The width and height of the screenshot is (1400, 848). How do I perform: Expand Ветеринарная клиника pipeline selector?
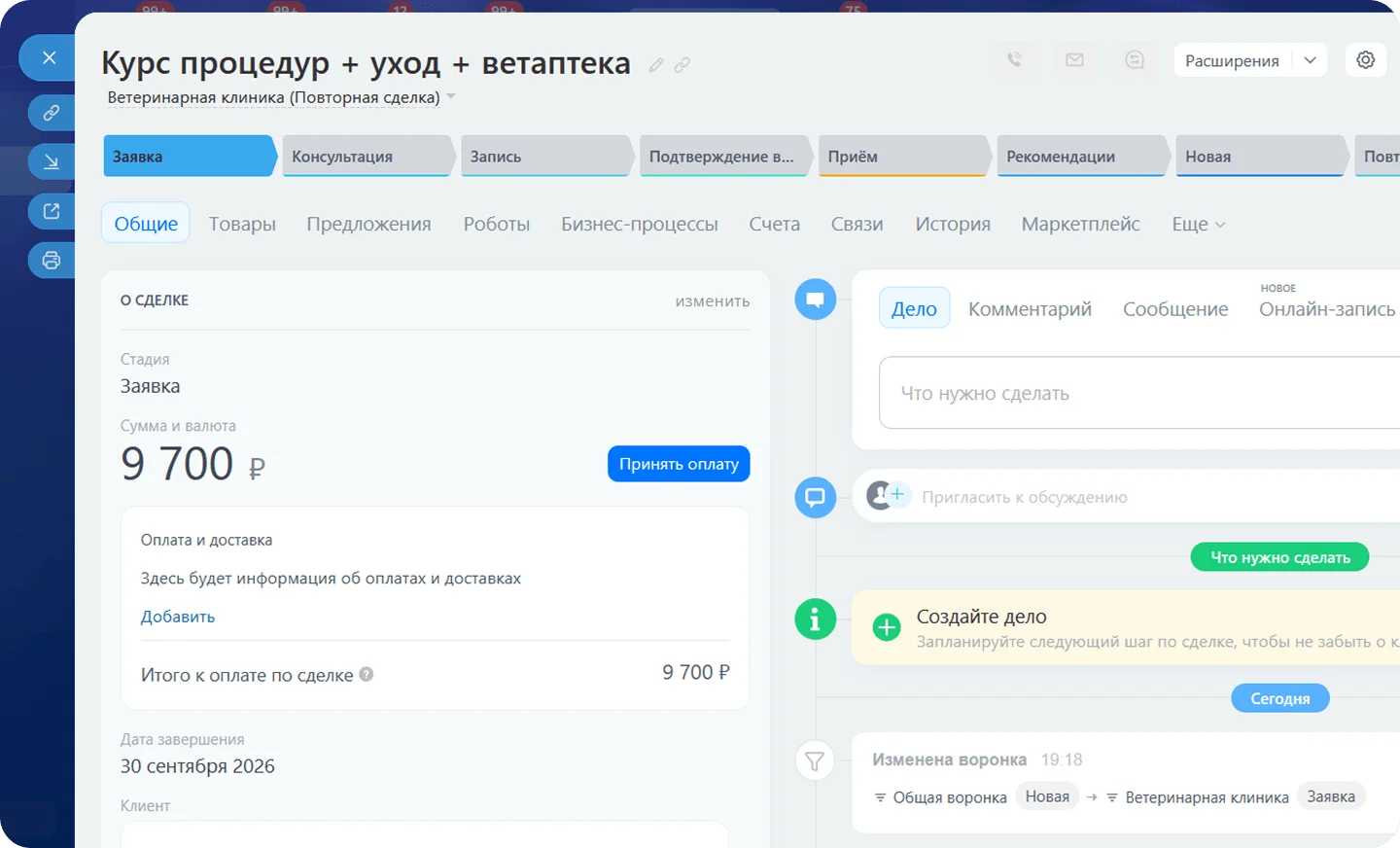point(451,97)
